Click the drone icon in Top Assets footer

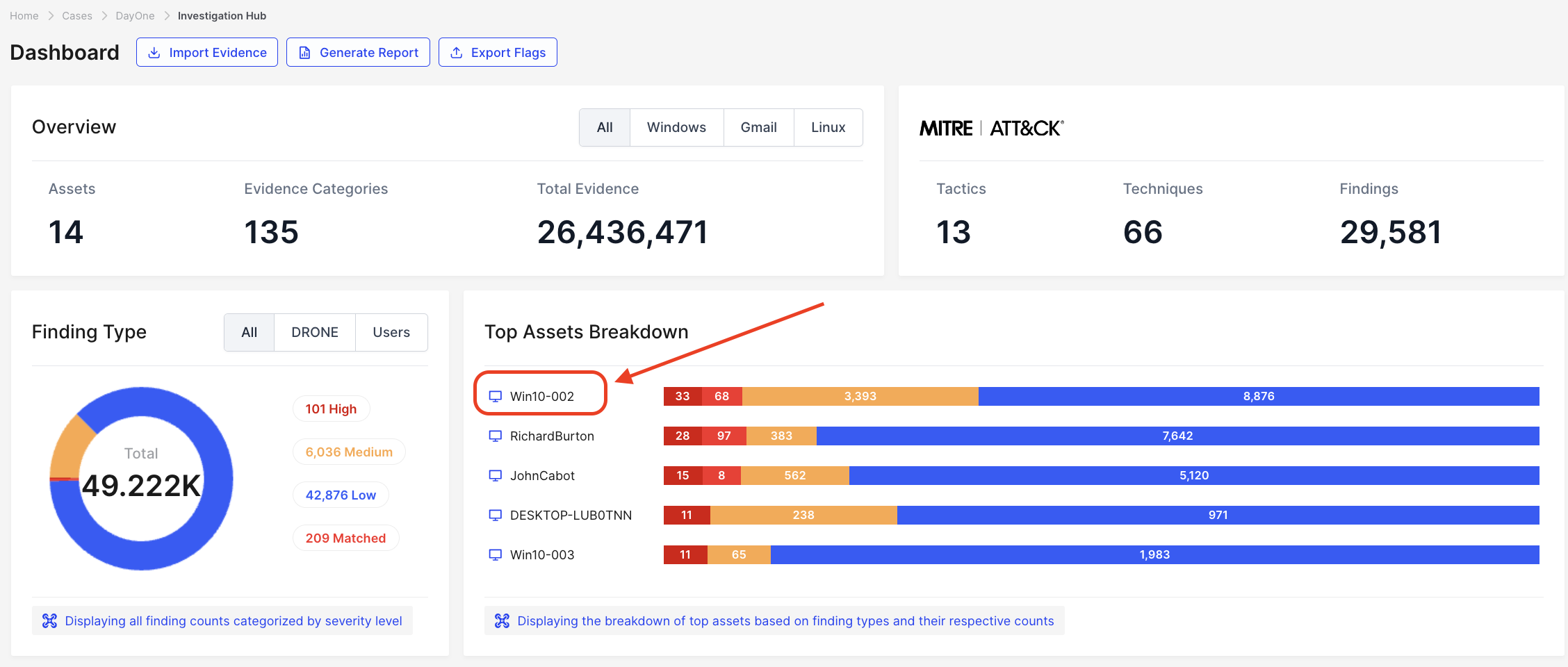(502, 620)
